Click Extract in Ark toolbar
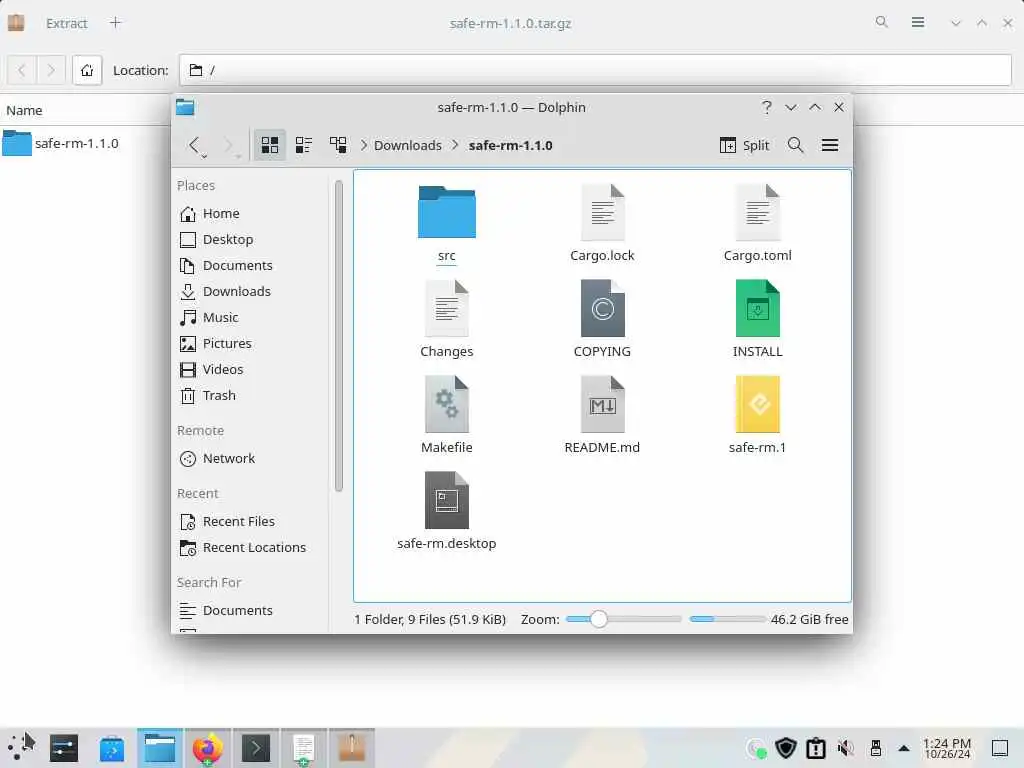Viewport: 1024px width, 768px height. tap(66, 24)
